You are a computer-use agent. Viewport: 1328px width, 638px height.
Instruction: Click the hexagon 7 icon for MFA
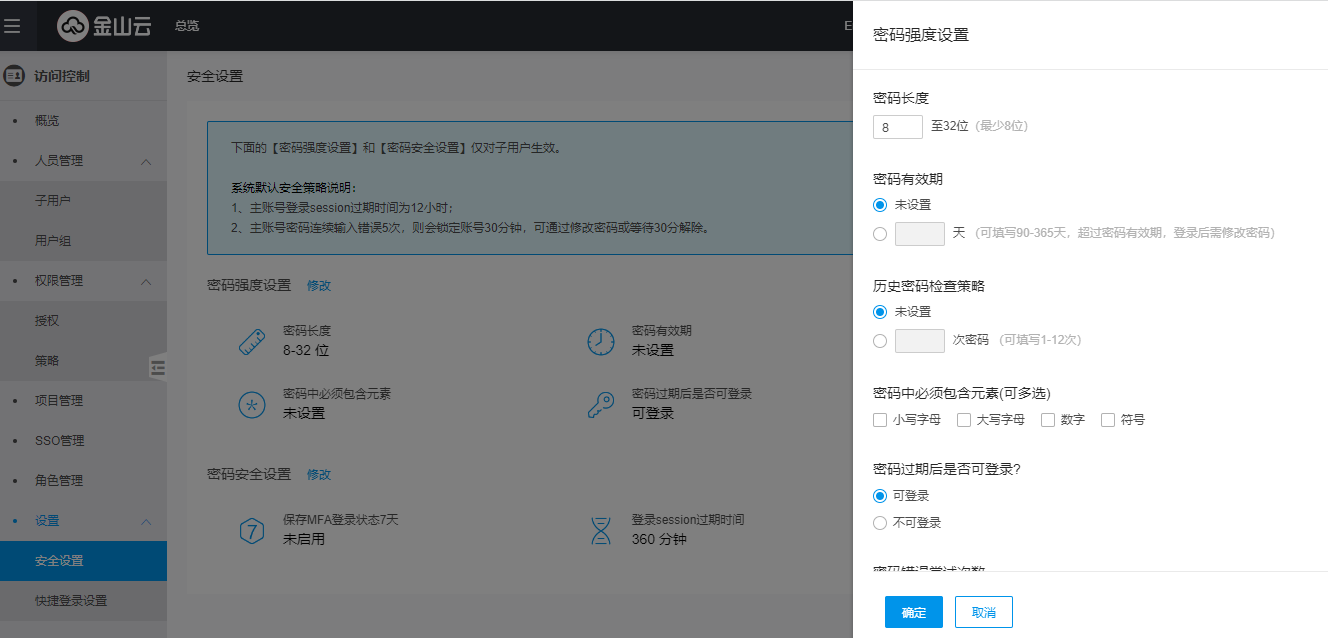[x=252, y=530]
